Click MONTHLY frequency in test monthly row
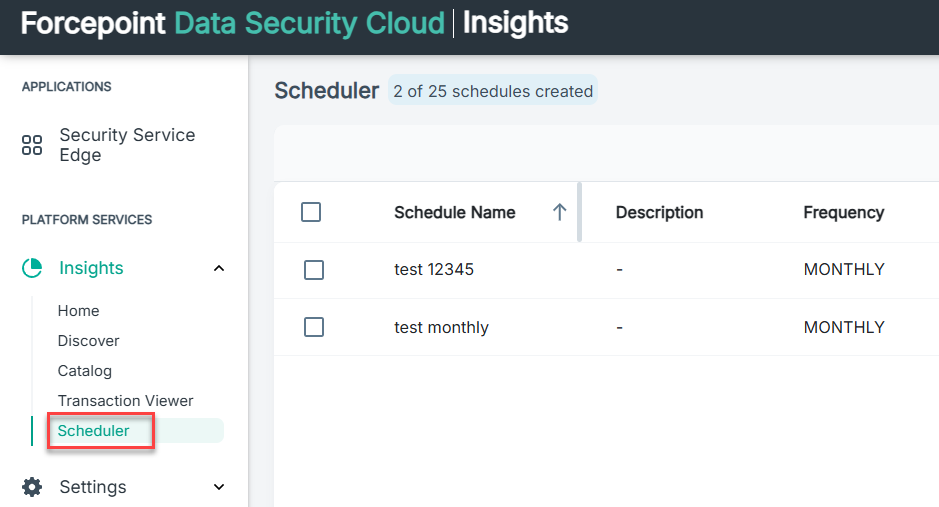This screenshot has height=507, width=939. click(x=844, y=327)
